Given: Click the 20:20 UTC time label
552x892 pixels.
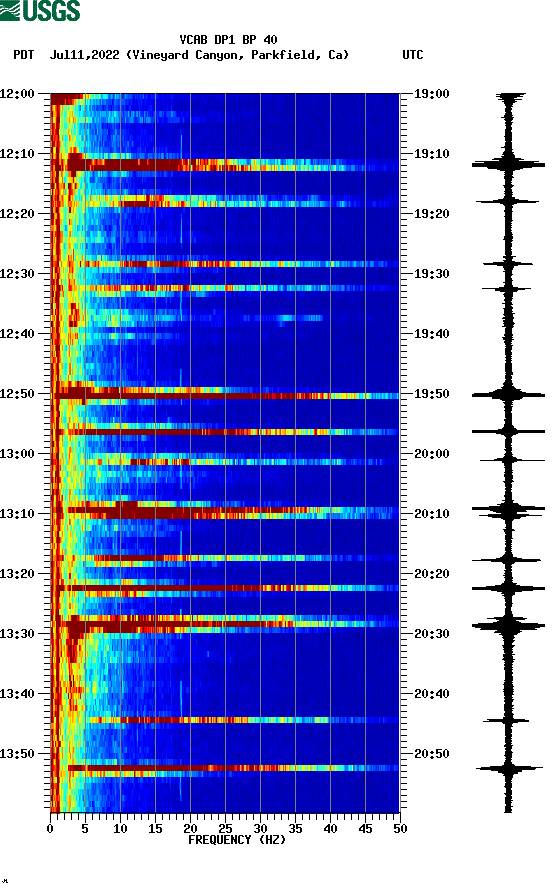Looking at the screenshot, I should point(431,574).
